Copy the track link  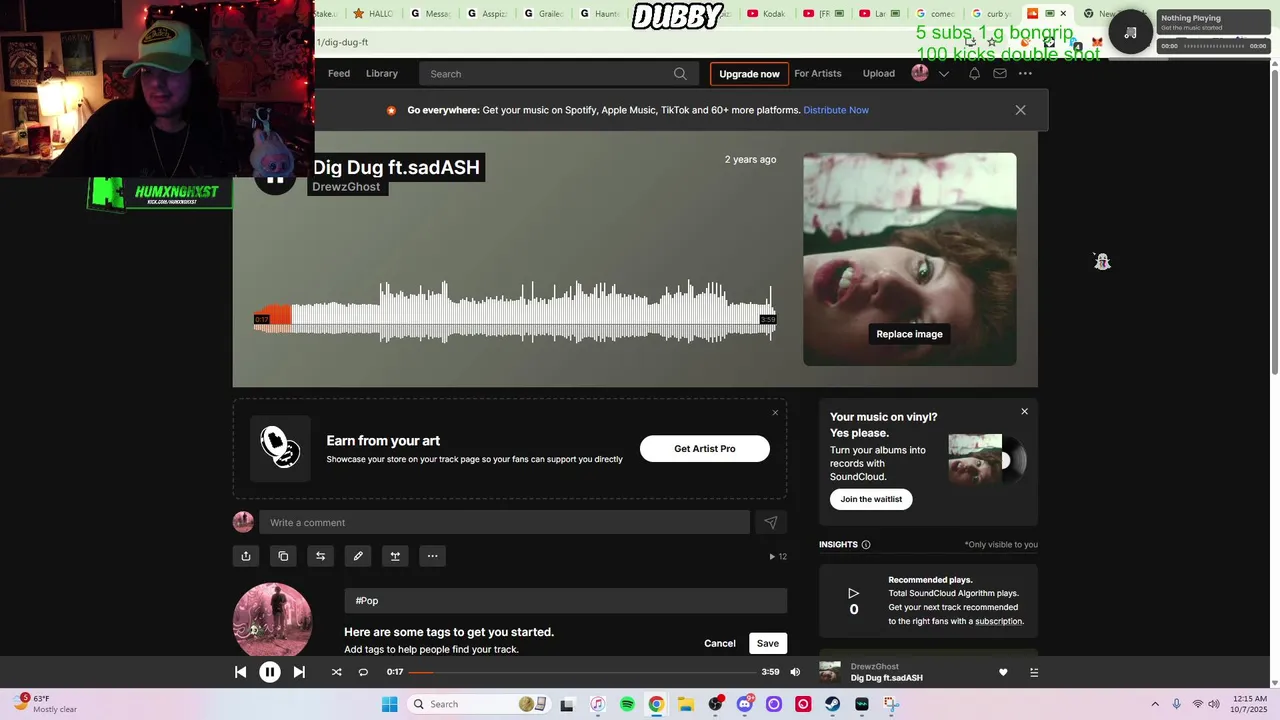coord(283,556)
